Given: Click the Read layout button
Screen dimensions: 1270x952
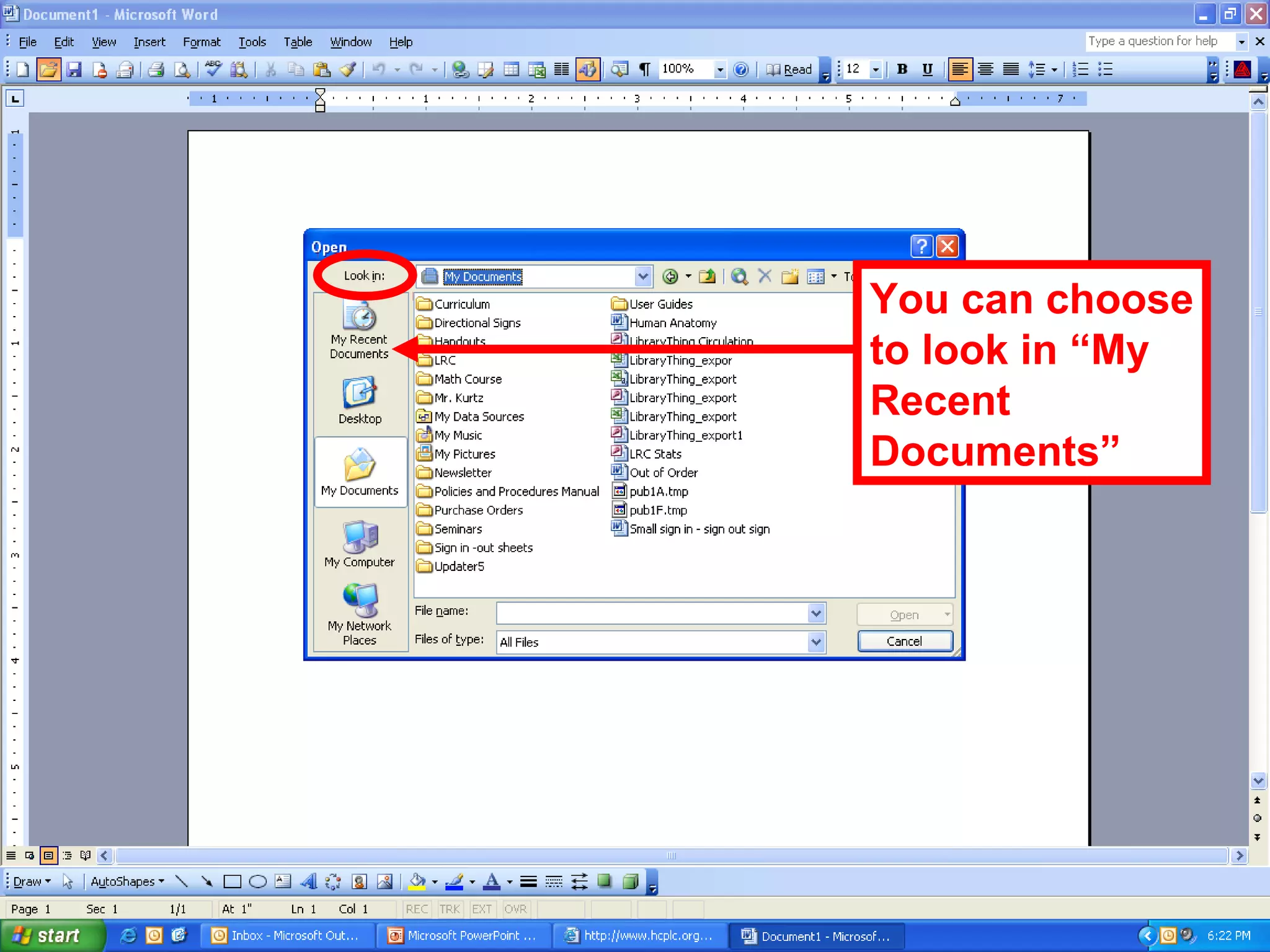Looking at the screenshot, I should (789, 69).
